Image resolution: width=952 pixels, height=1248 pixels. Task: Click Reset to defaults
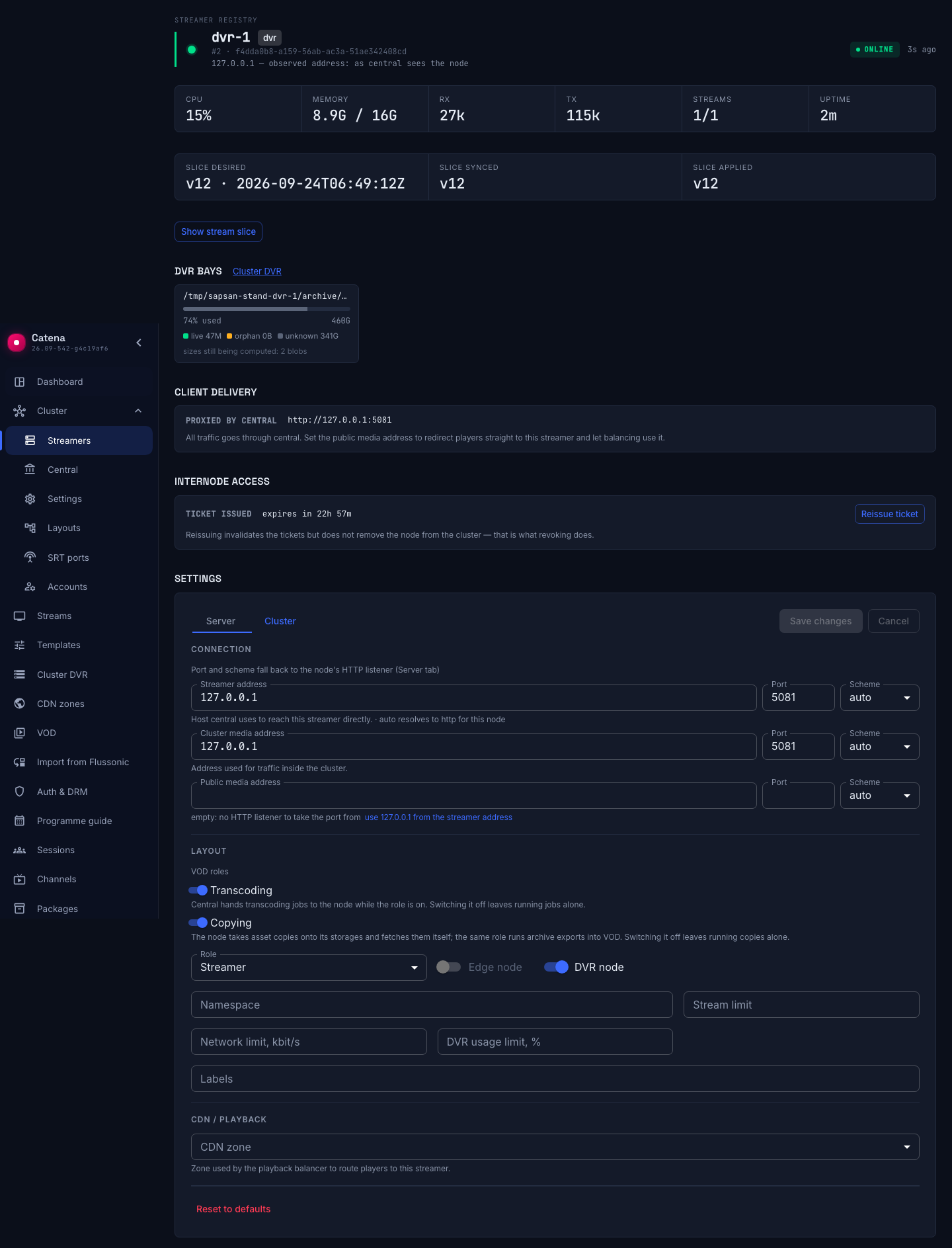[x=233, y=1209]
